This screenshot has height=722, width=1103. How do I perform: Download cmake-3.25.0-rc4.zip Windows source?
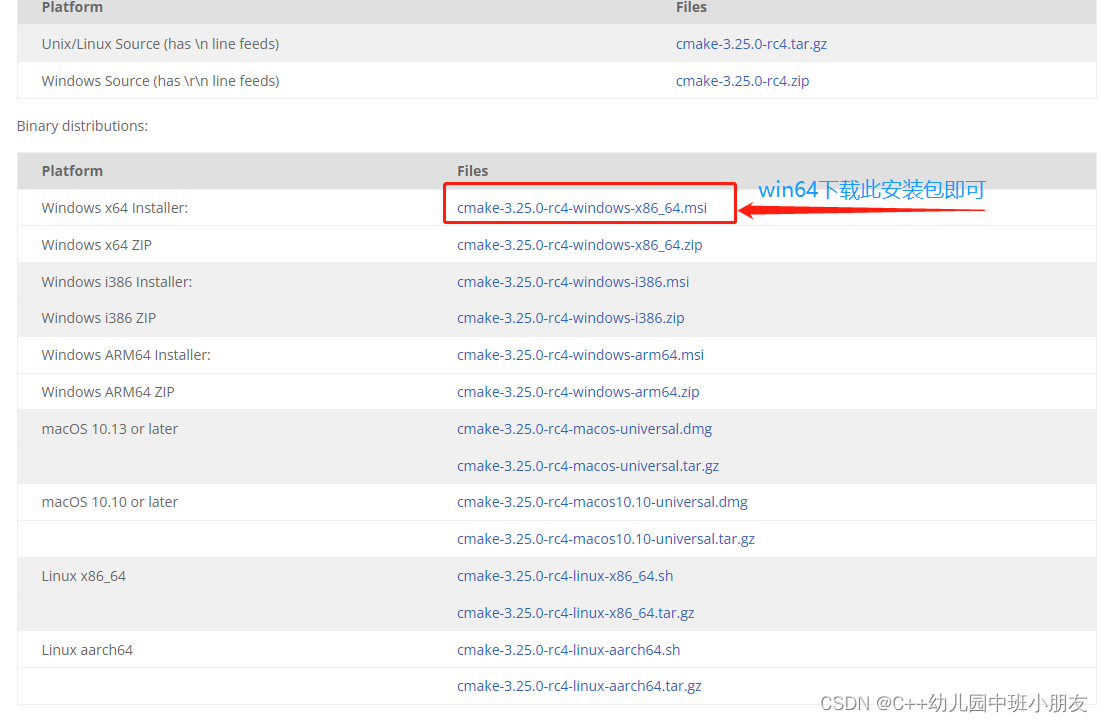click(x=742, y=81)
